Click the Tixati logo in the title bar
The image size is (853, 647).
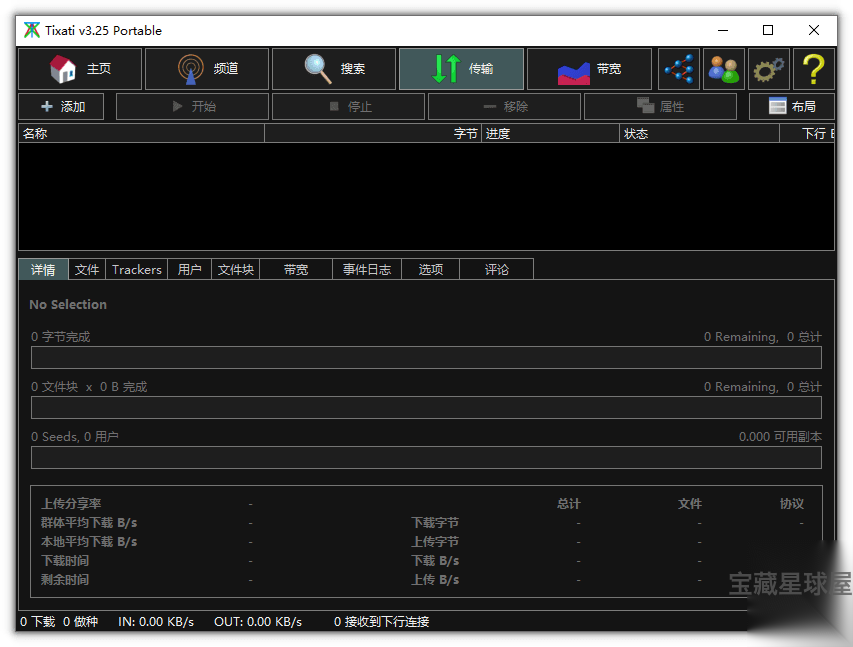pos(32,30)
